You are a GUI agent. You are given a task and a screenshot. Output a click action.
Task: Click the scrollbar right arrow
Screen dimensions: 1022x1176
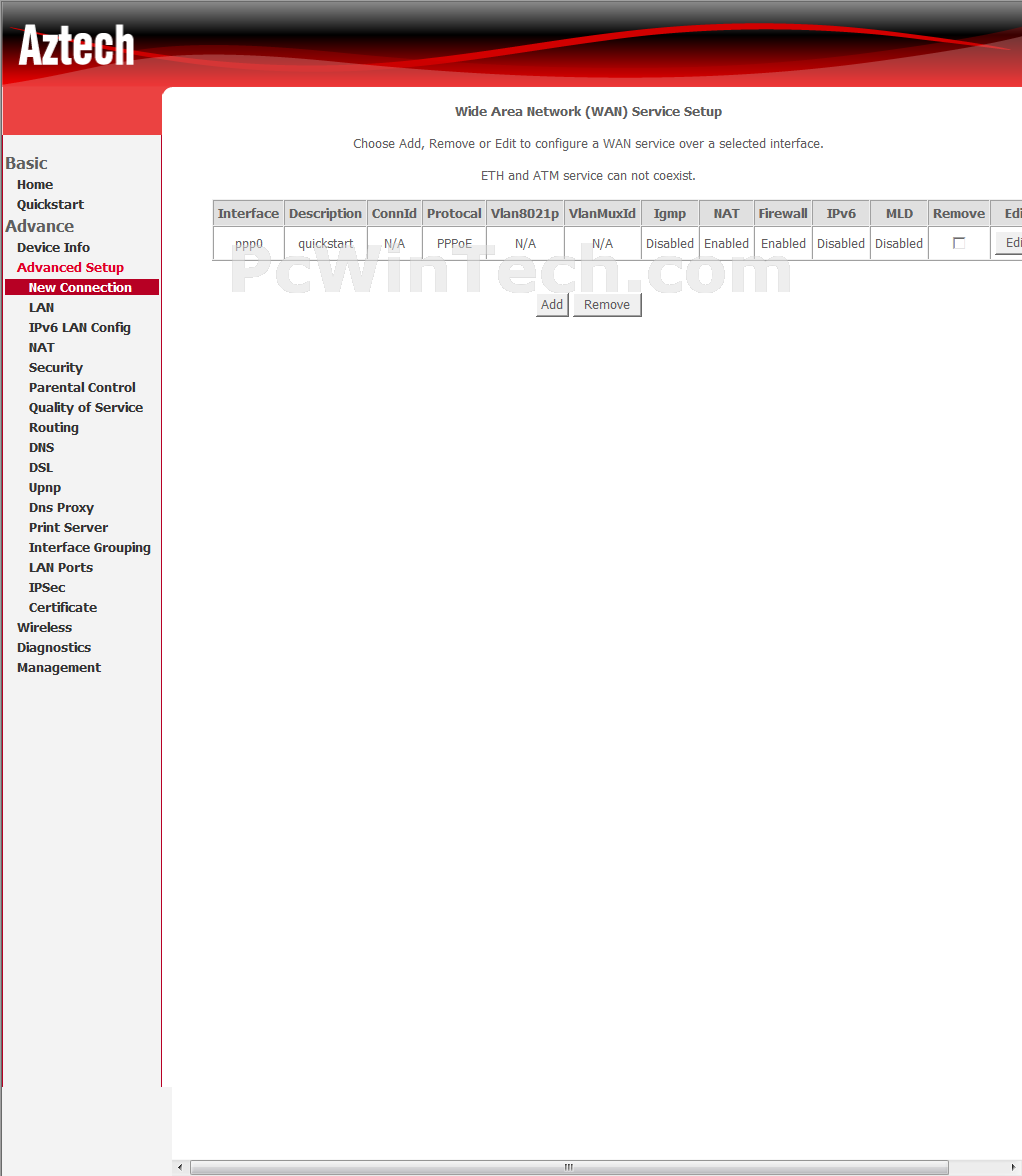1014,1168
